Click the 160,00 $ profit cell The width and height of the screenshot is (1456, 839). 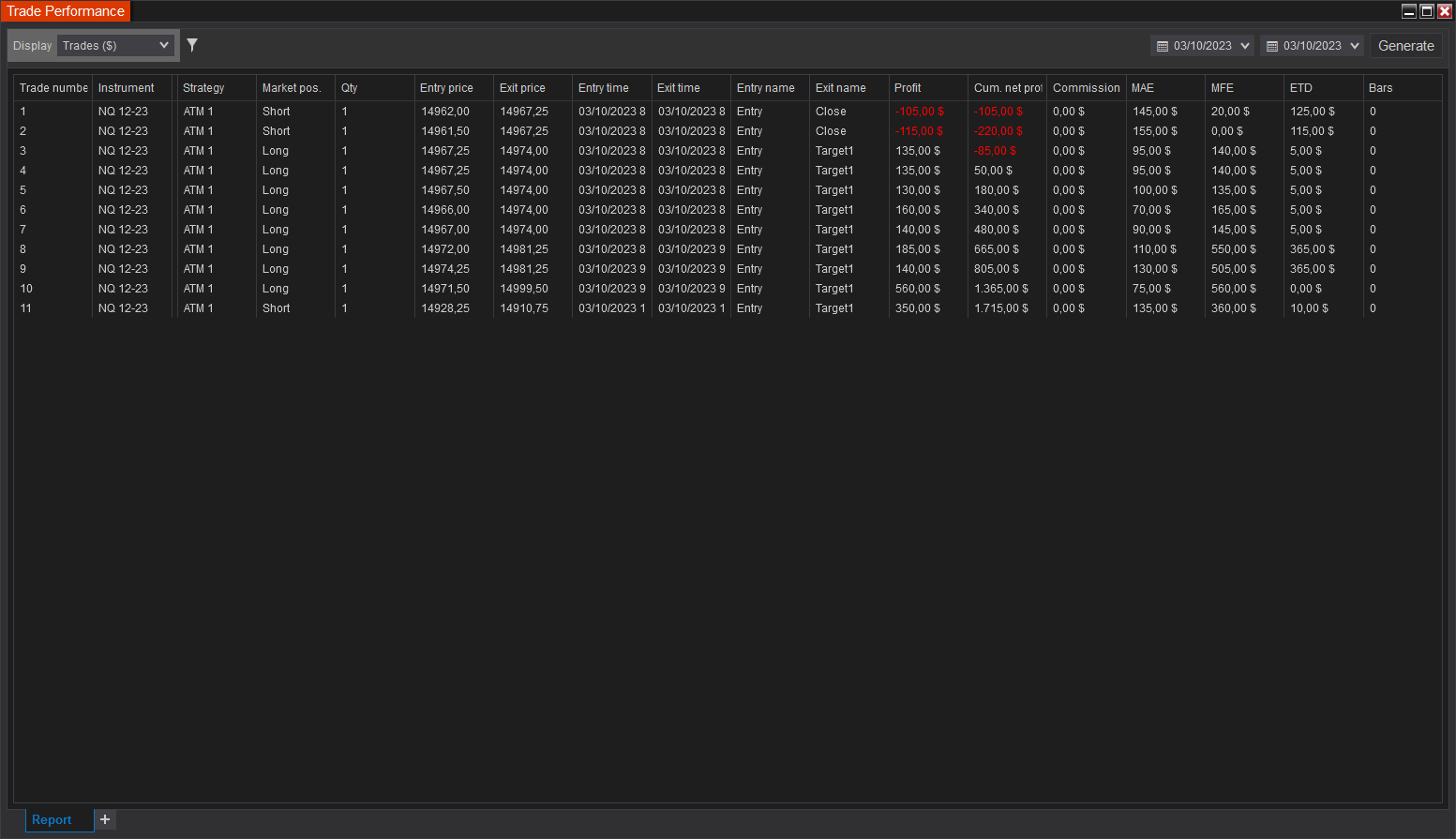(x=918, y=210)
